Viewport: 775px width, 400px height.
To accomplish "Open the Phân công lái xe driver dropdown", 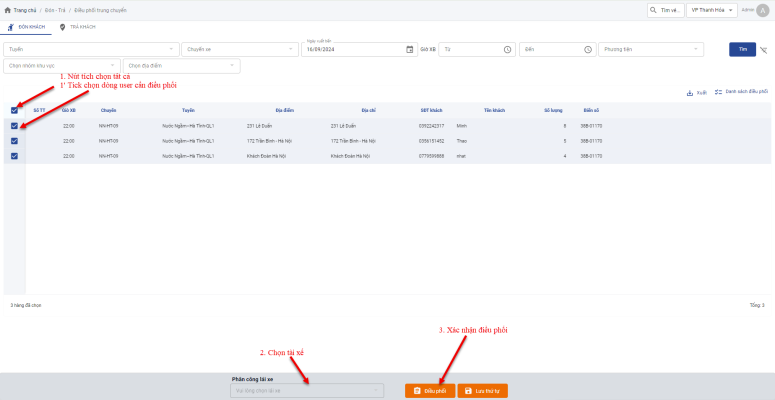I will [307, 391].
